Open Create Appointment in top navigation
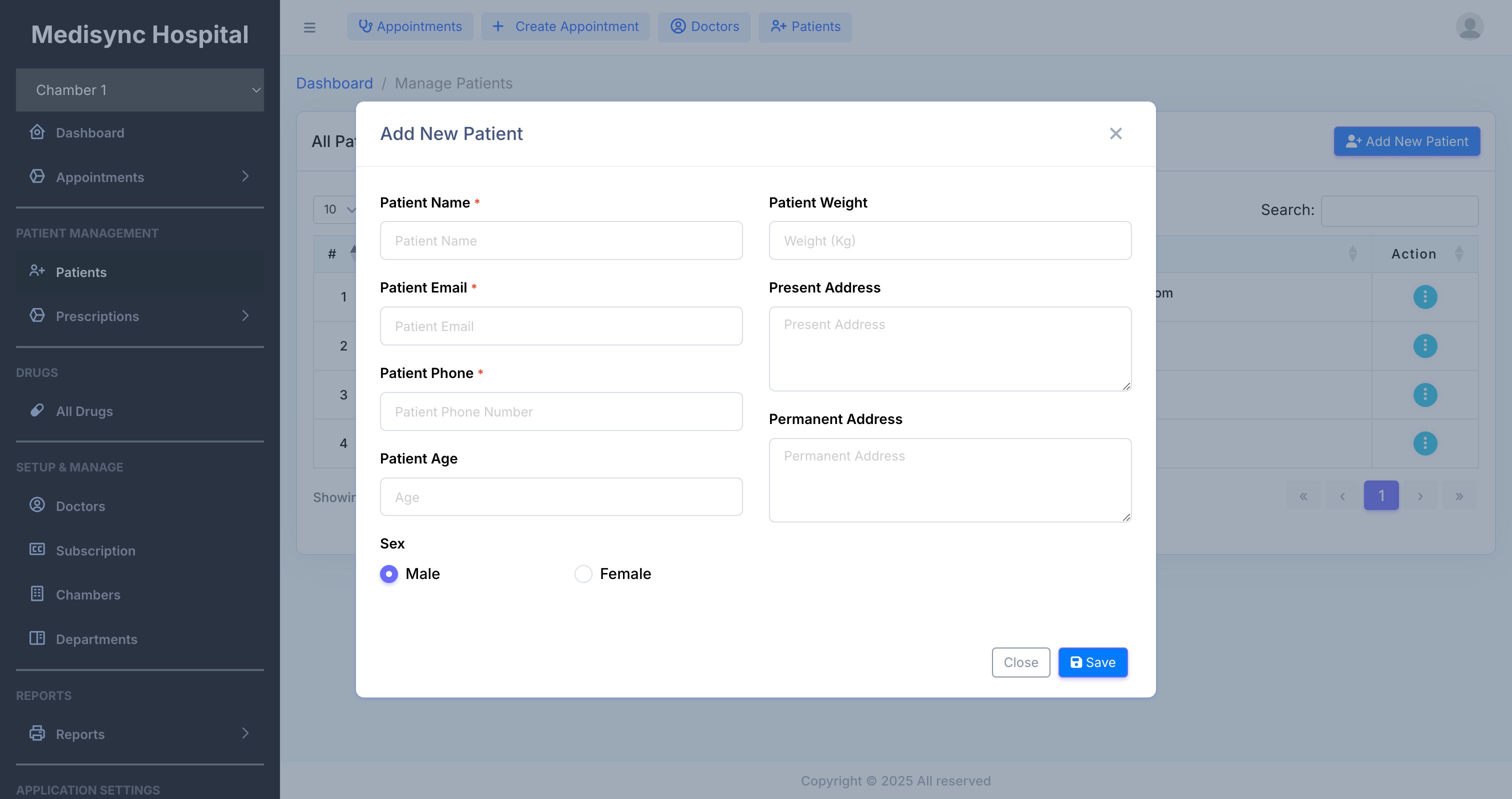This screenshot has width=1512, height=799. [x=565, y=27]
